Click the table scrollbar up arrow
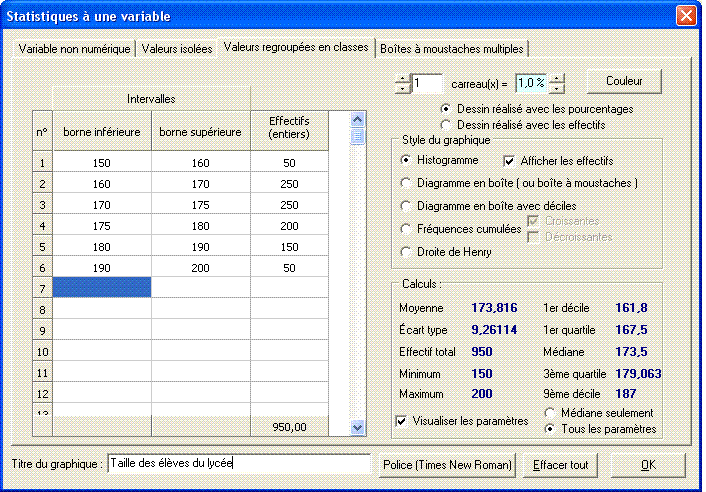This screenshot has width=706, height=492. pos(358,120)
